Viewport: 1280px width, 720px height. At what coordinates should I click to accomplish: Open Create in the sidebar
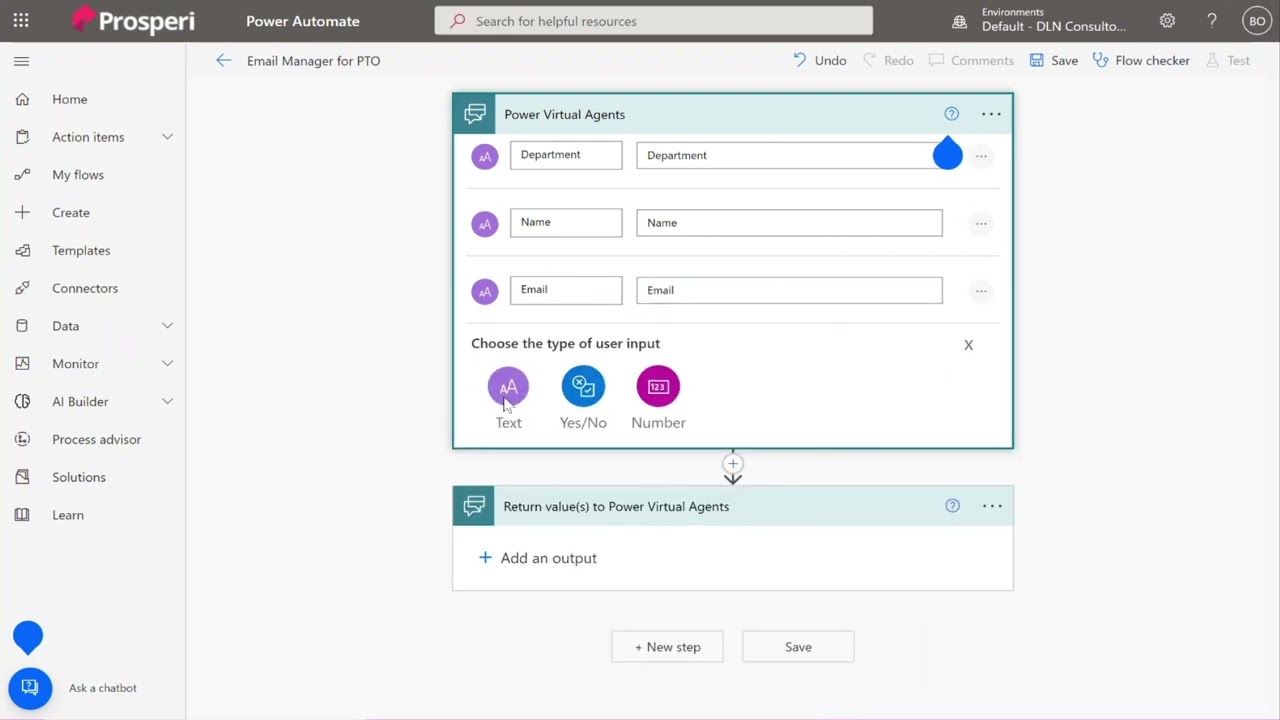pos(71,213)
